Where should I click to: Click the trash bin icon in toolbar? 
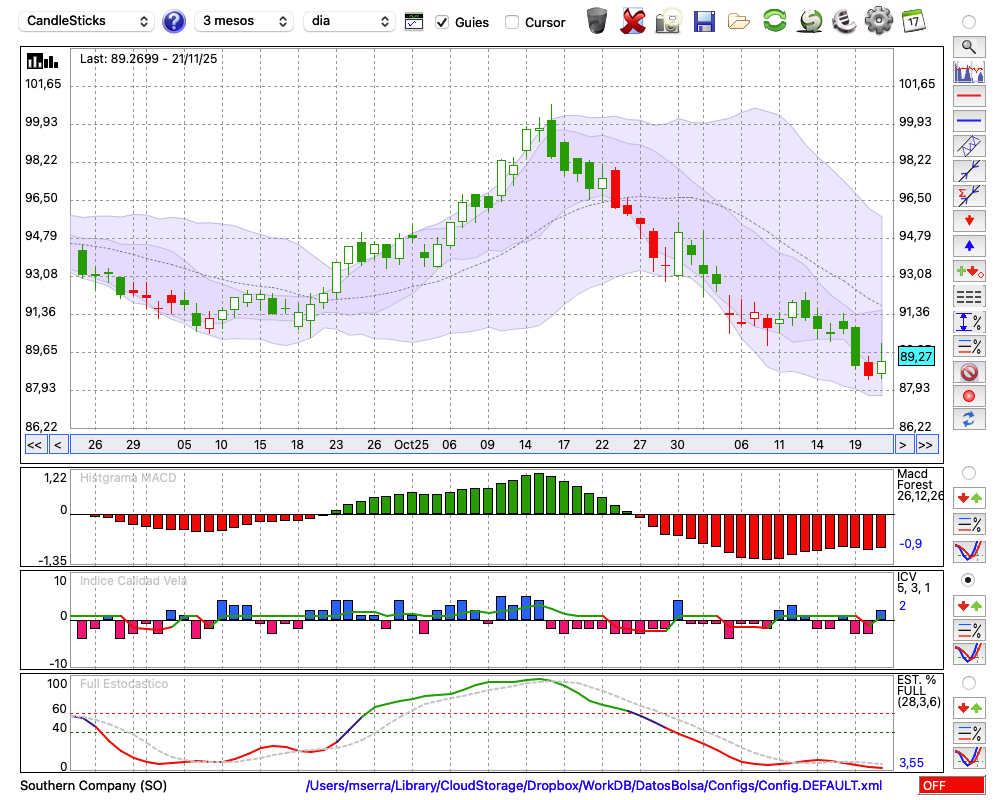[x=597, y=20]
